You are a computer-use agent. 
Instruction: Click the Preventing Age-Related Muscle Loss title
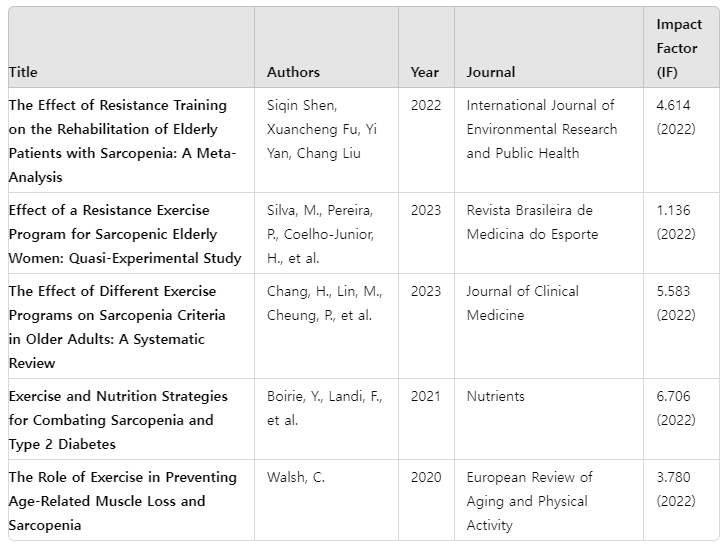pyautogui.click(x=122, y=501)
